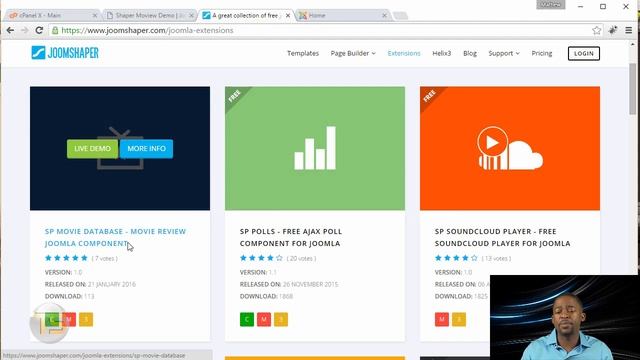Reload the JoomShaper page

click(x=39, y=30)
